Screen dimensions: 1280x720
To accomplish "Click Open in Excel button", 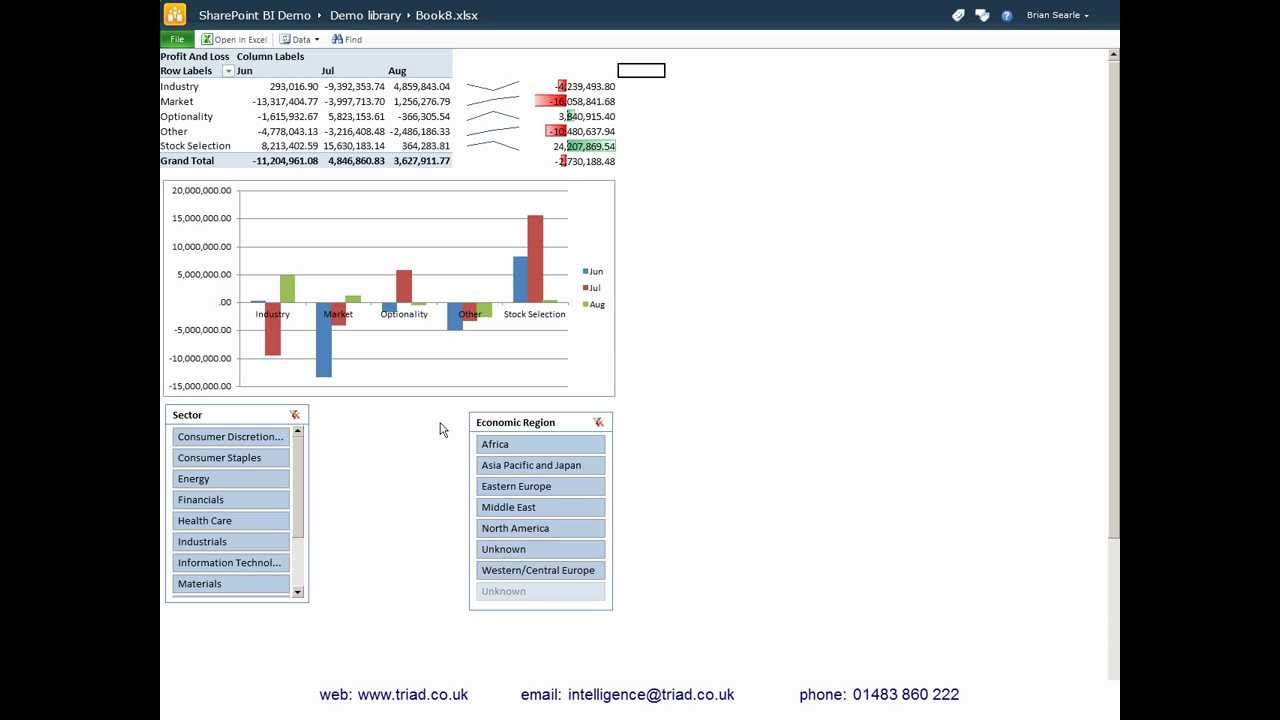I will coord(235,39).
